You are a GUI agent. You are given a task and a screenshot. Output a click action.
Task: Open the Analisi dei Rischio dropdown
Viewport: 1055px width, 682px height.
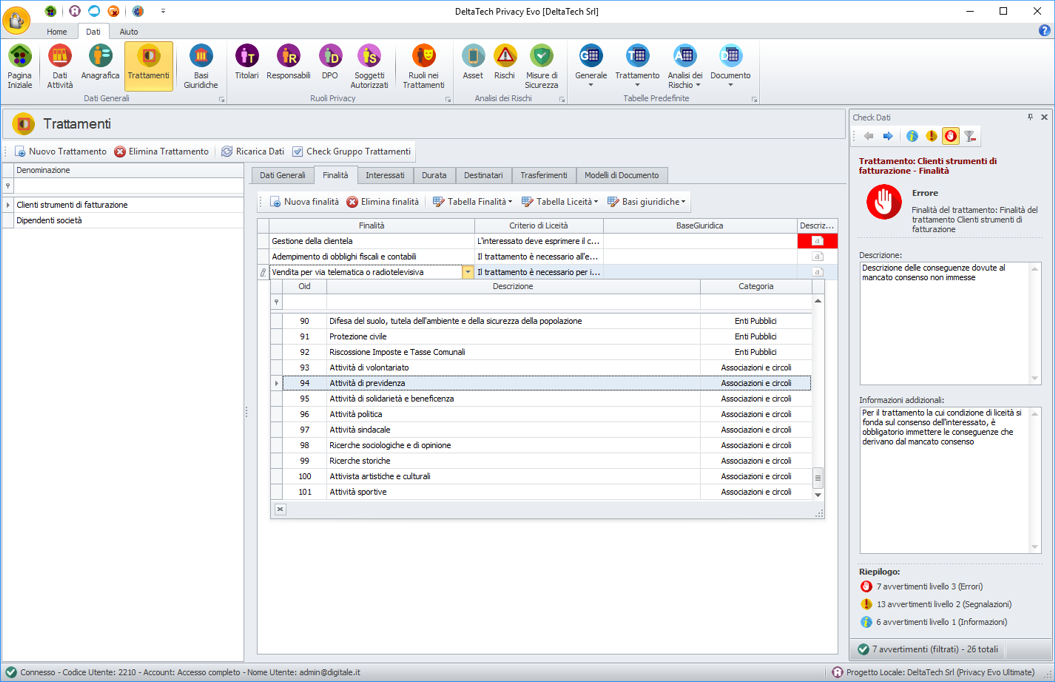click(685, 67)
